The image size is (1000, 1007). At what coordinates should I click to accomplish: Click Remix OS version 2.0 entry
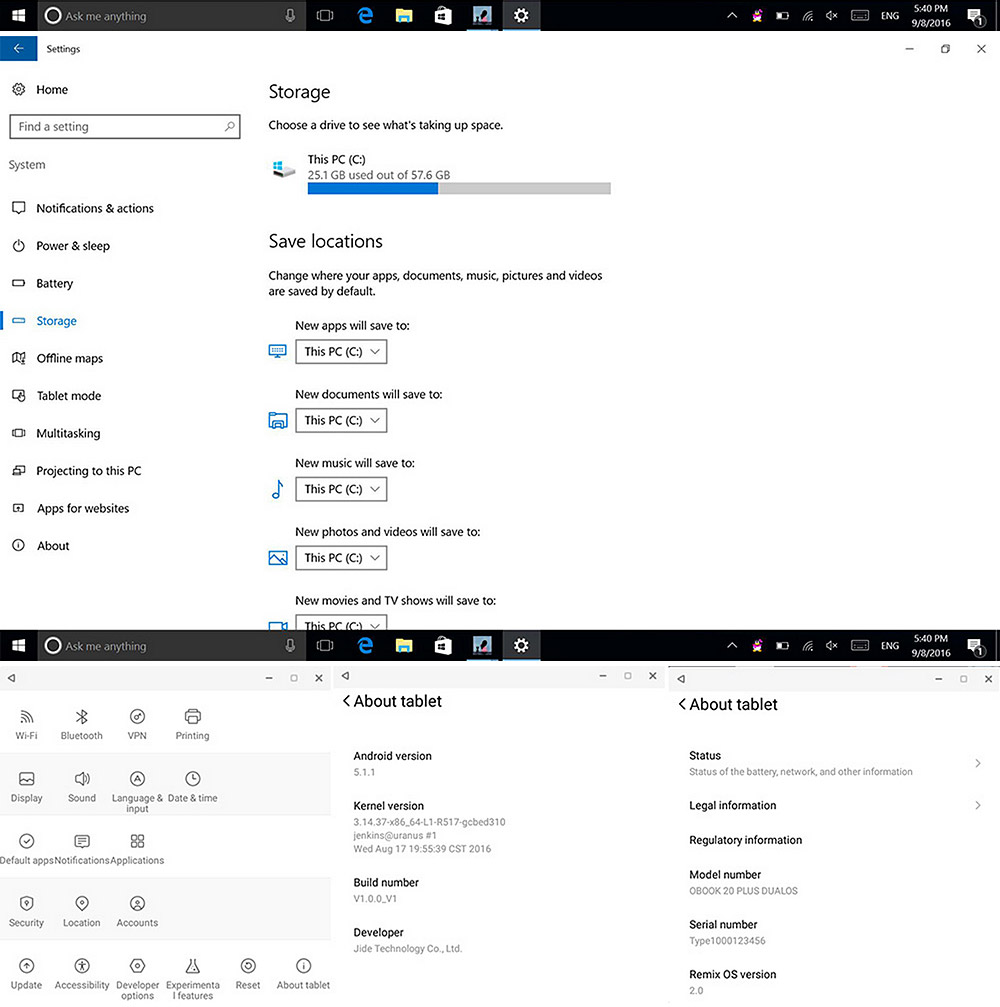tap(733, 982)
